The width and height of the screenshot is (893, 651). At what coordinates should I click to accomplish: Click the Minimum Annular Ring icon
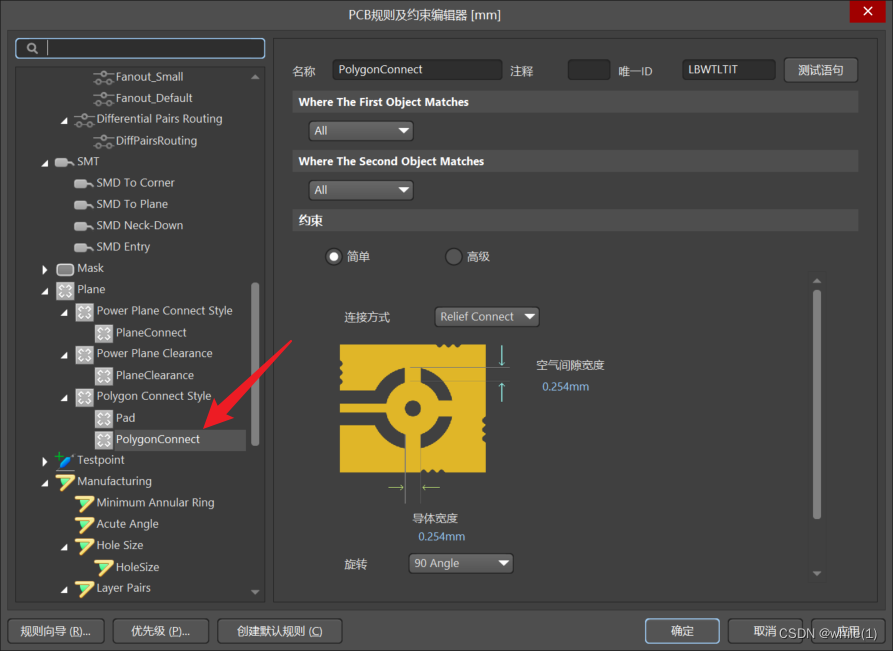84,503
